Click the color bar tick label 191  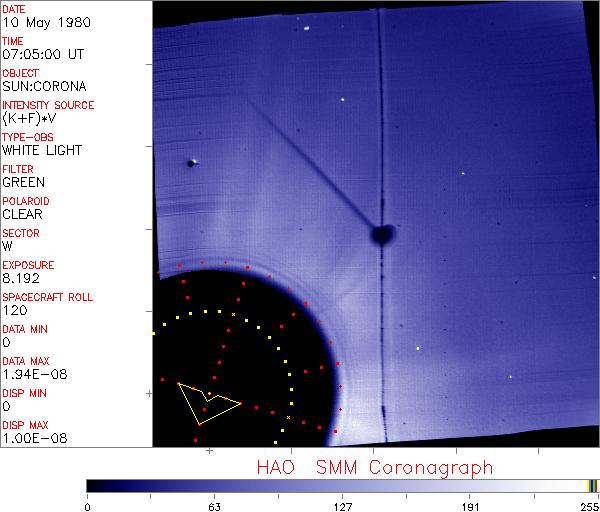(470, 507)
